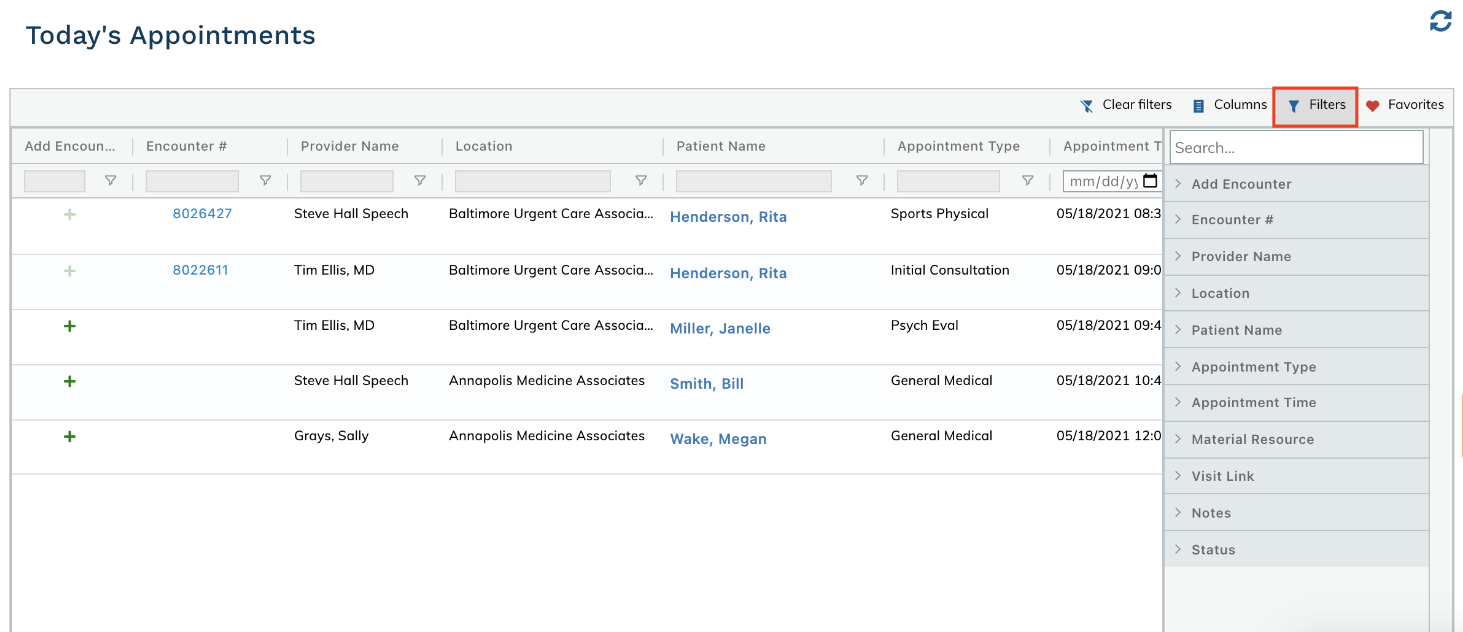Expand Patient Name filter group
1463x632 pixels.
[1179, 330]
